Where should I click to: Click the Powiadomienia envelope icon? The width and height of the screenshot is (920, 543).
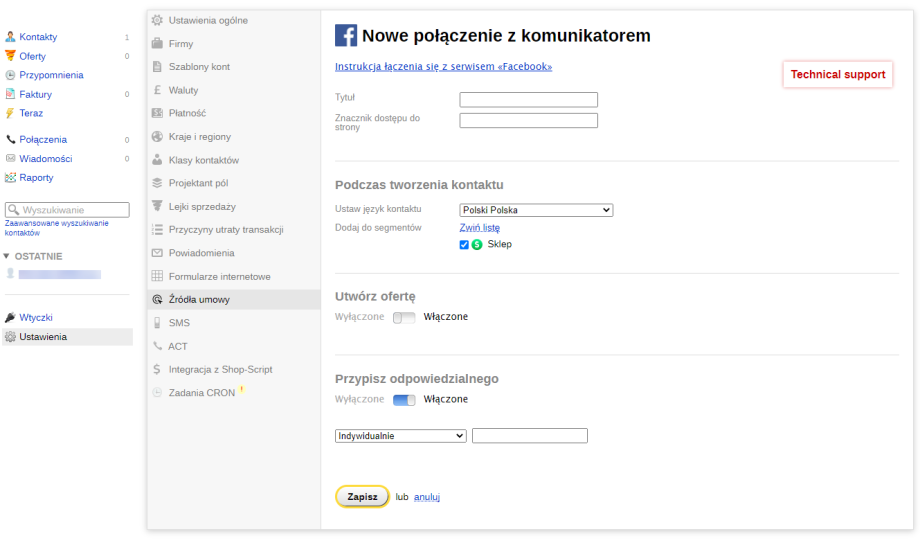pos(157,252)
